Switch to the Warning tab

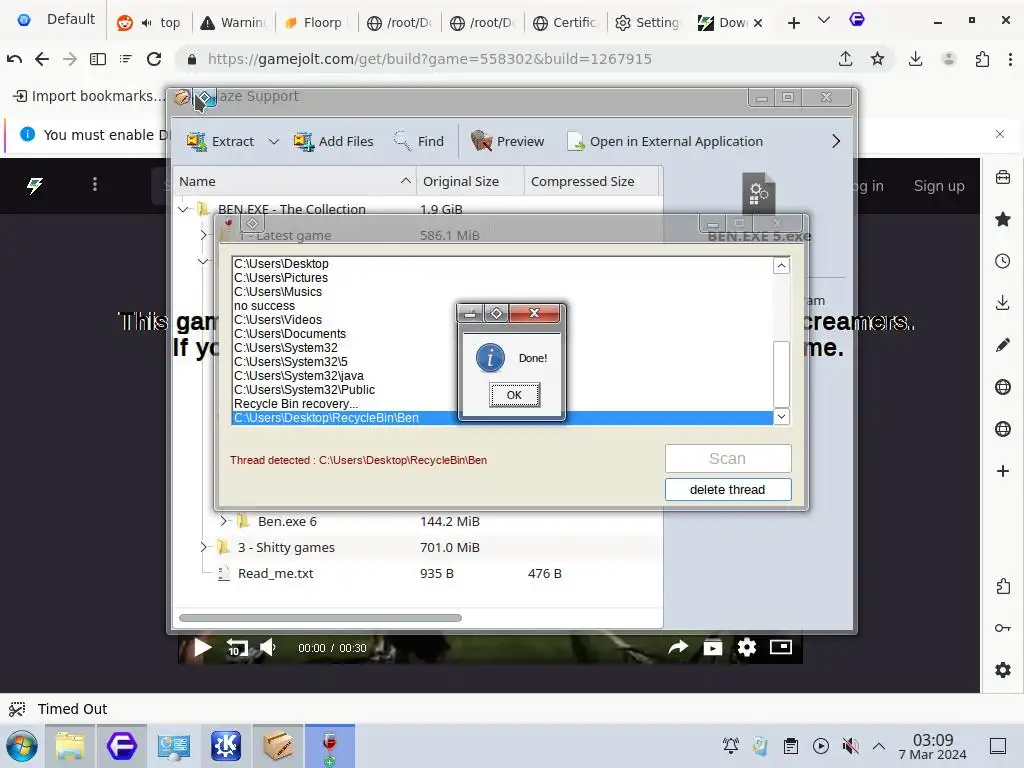[235, 22]
